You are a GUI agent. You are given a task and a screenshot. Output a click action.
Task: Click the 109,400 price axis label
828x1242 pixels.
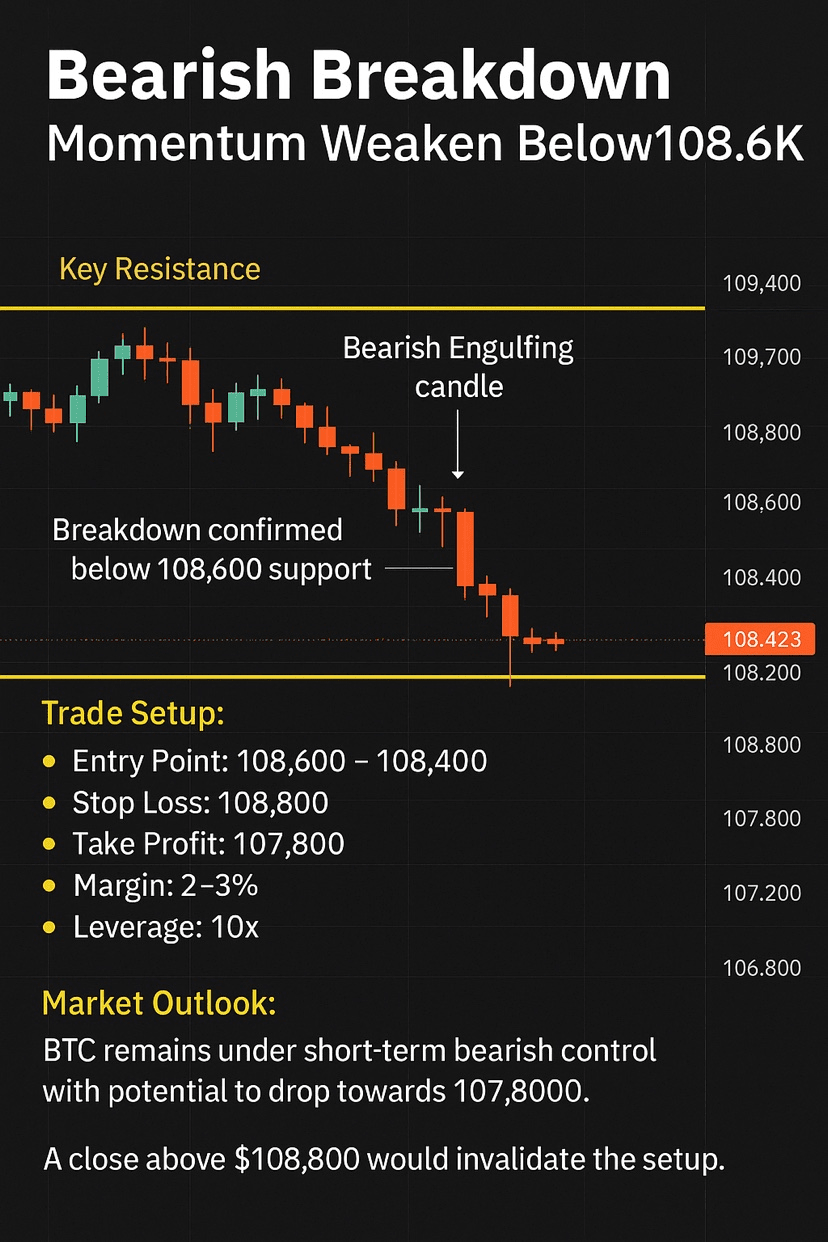point(761,284)
